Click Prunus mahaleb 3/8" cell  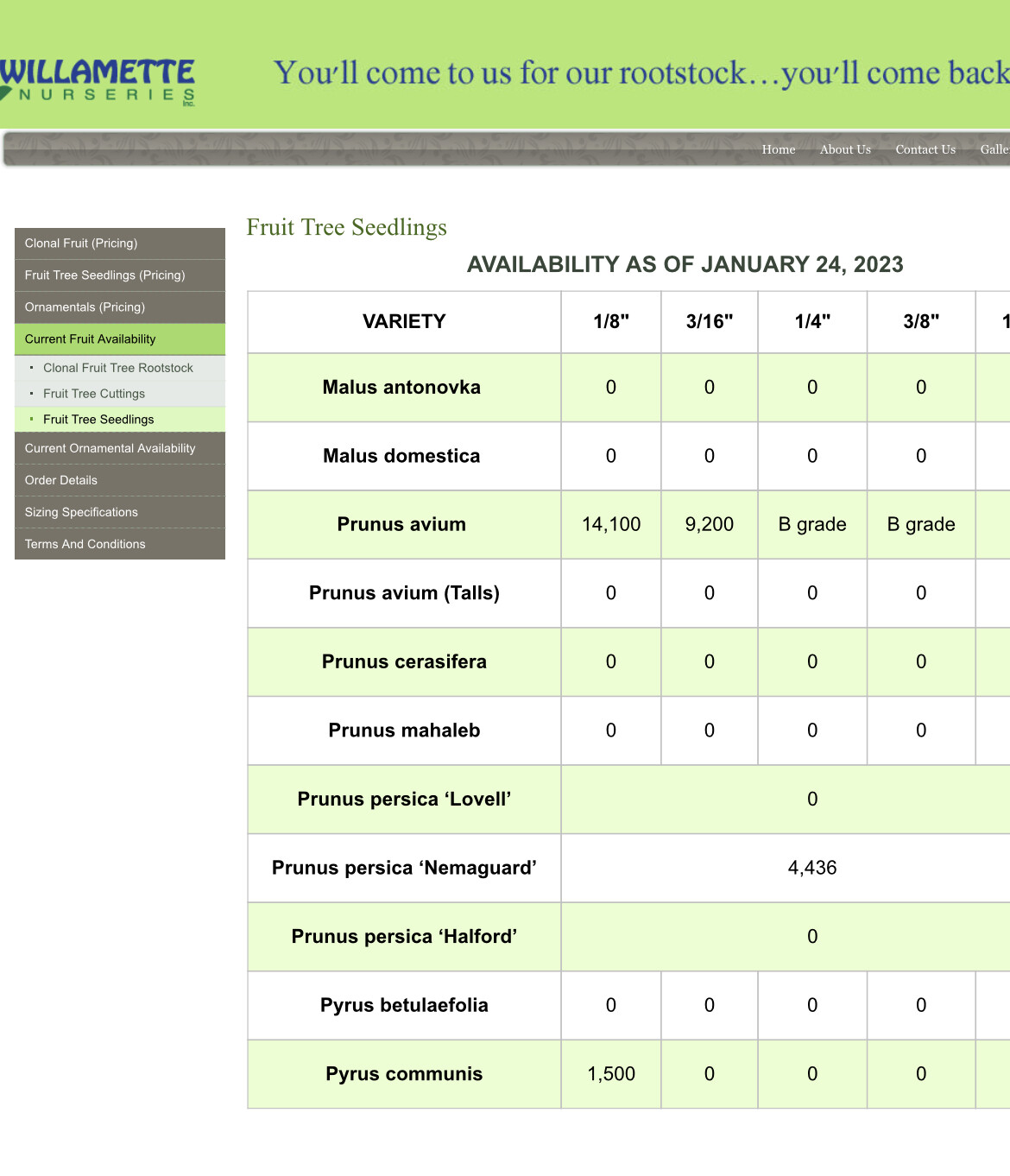tap(921, 730)
